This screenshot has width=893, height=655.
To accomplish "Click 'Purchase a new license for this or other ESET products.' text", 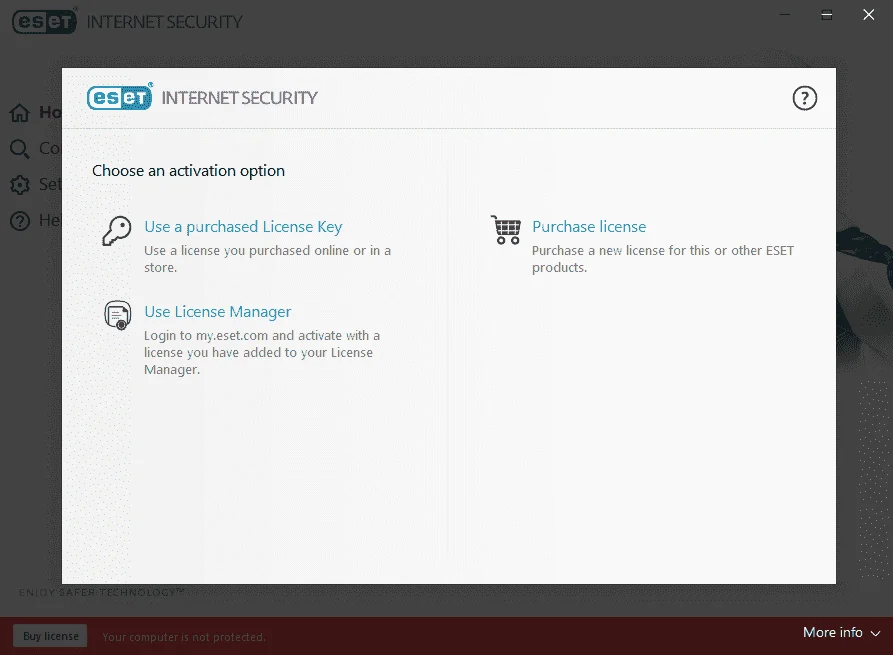I will (x=663, y=259).
